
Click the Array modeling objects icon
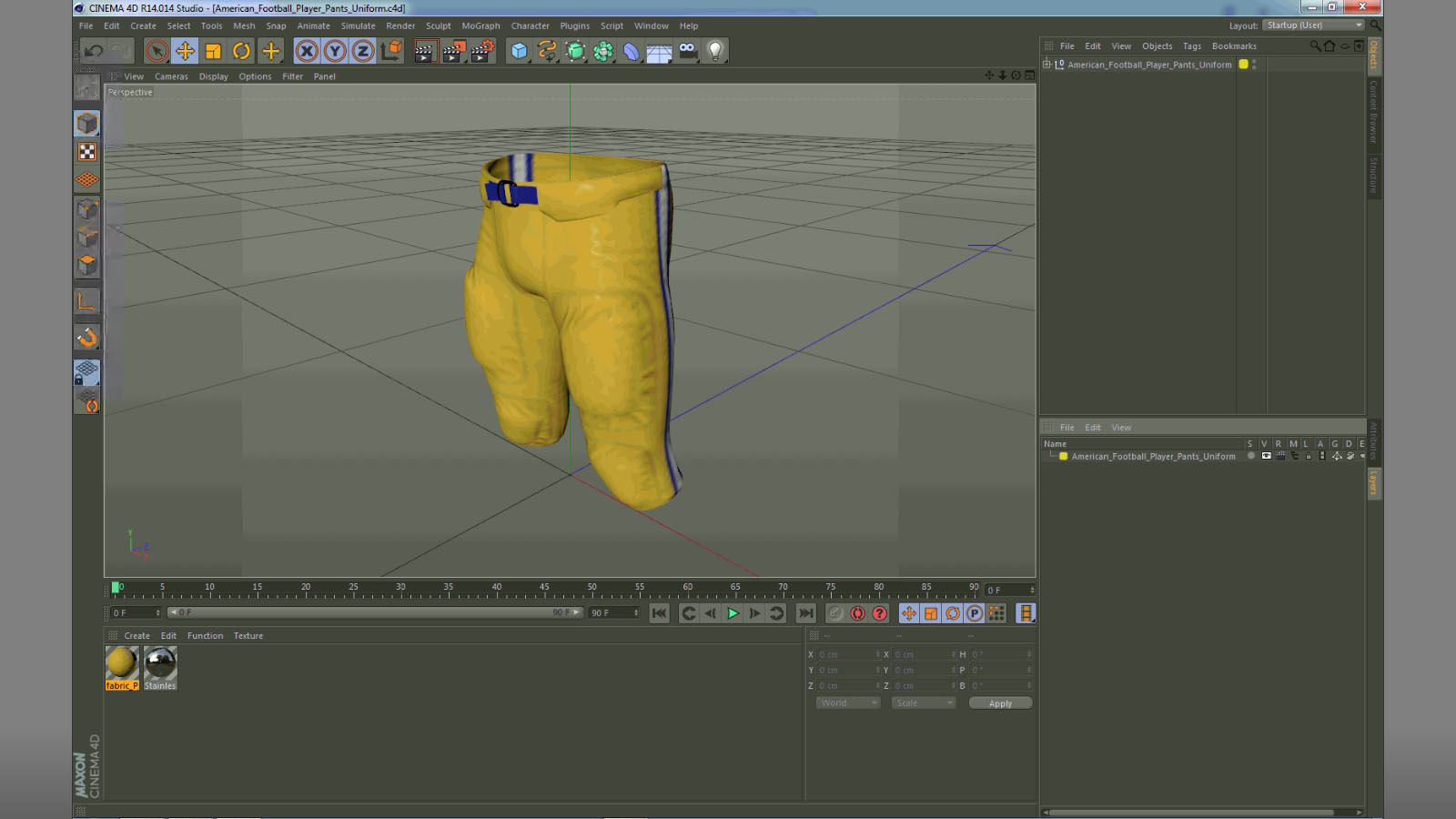[x=603, y=51]
